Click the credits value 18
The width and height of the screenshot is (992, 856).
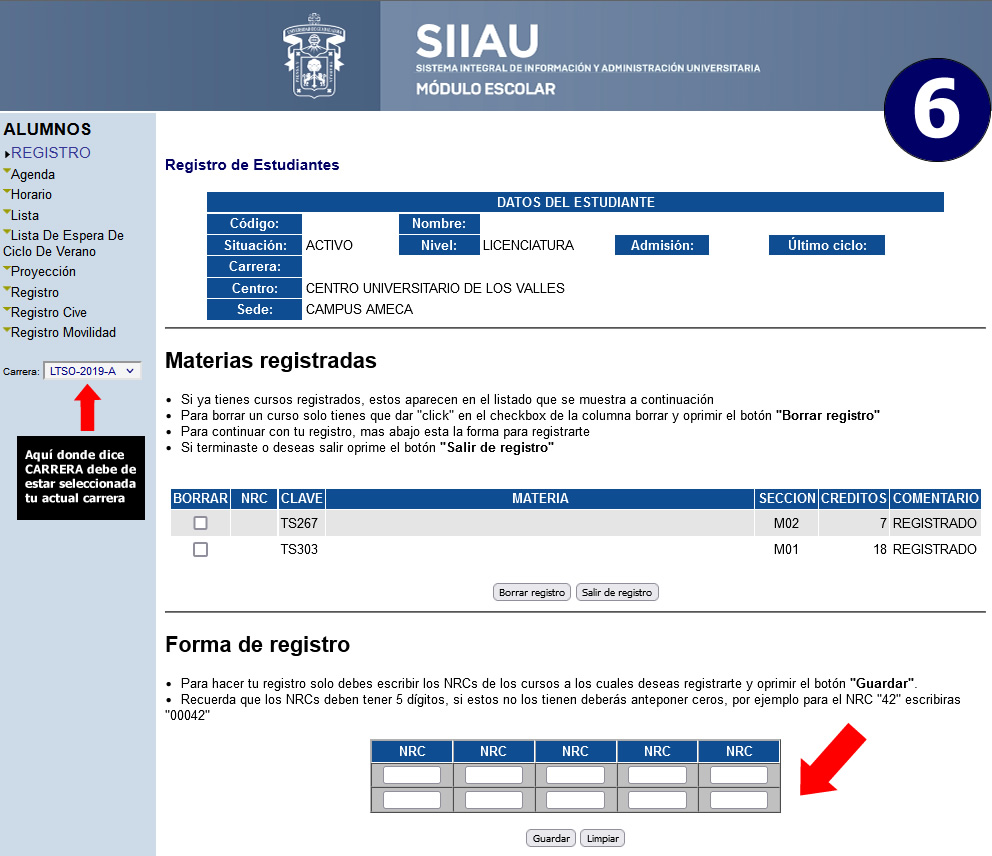[880, 549]
